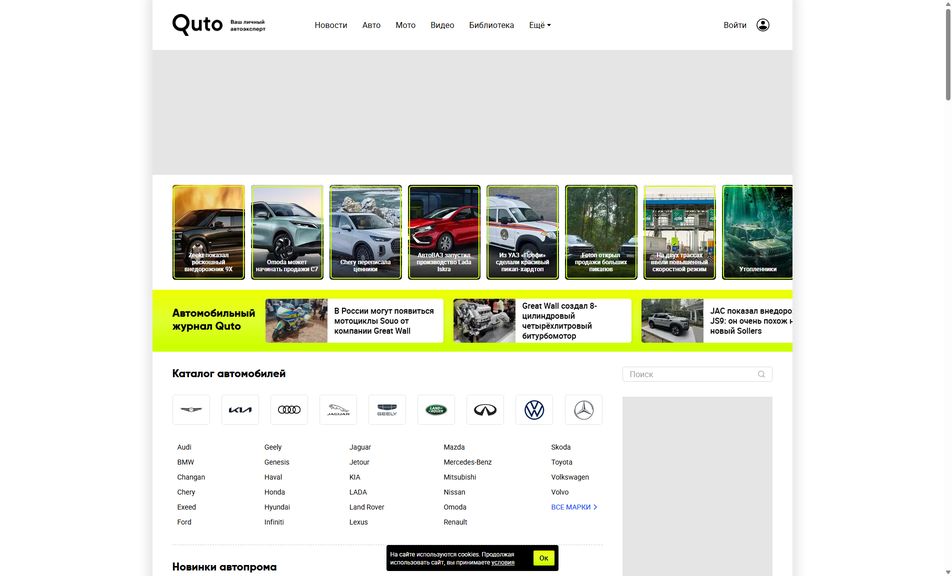The image size is (952, 576).
Task: Select the Infiniti logo tile
Action: [485, 410]
